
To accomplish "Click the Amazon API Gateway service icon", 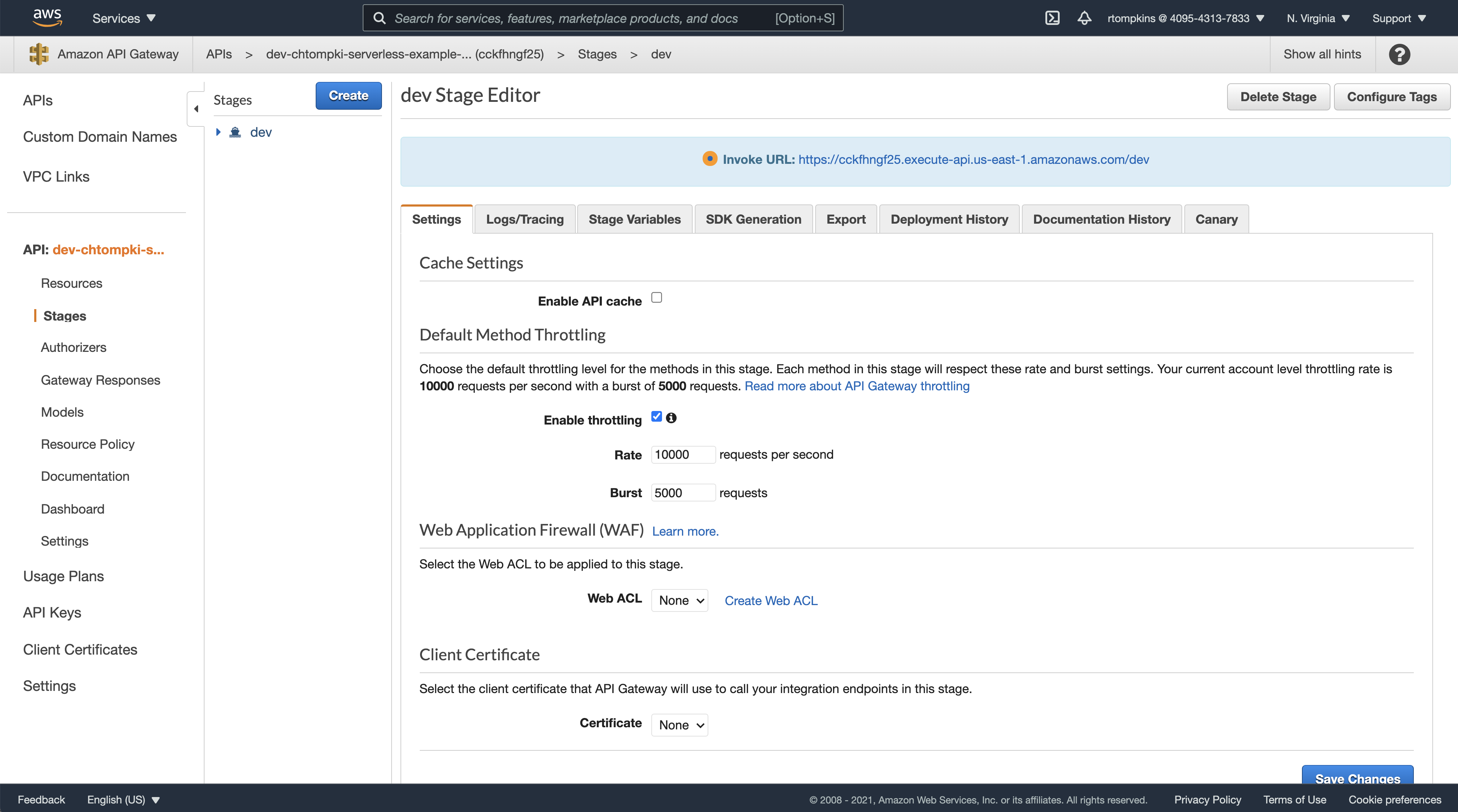I will 39,54.
